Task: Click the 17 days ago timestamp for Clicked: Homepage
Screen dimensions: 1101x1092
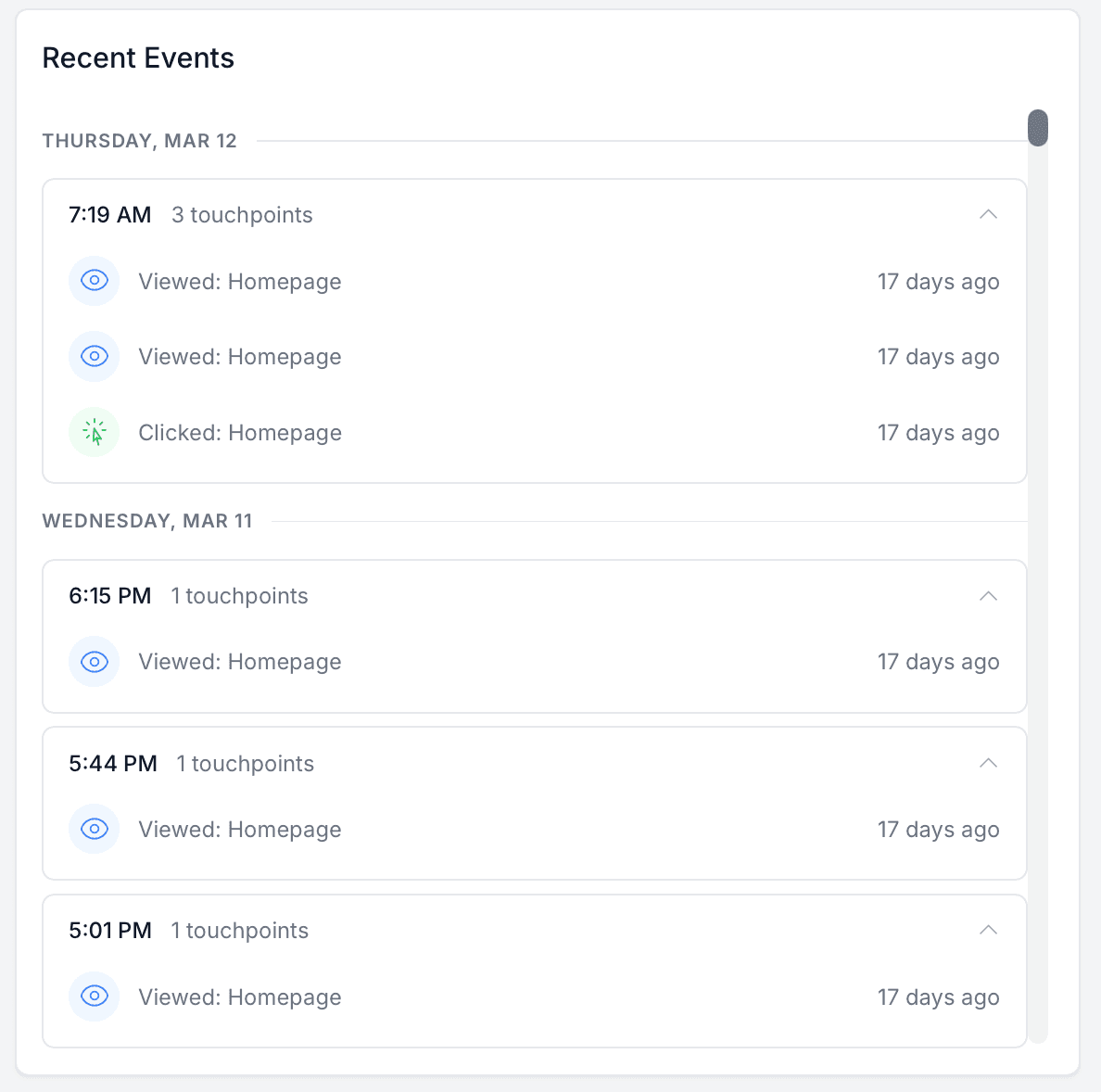Action: [938, 432]
